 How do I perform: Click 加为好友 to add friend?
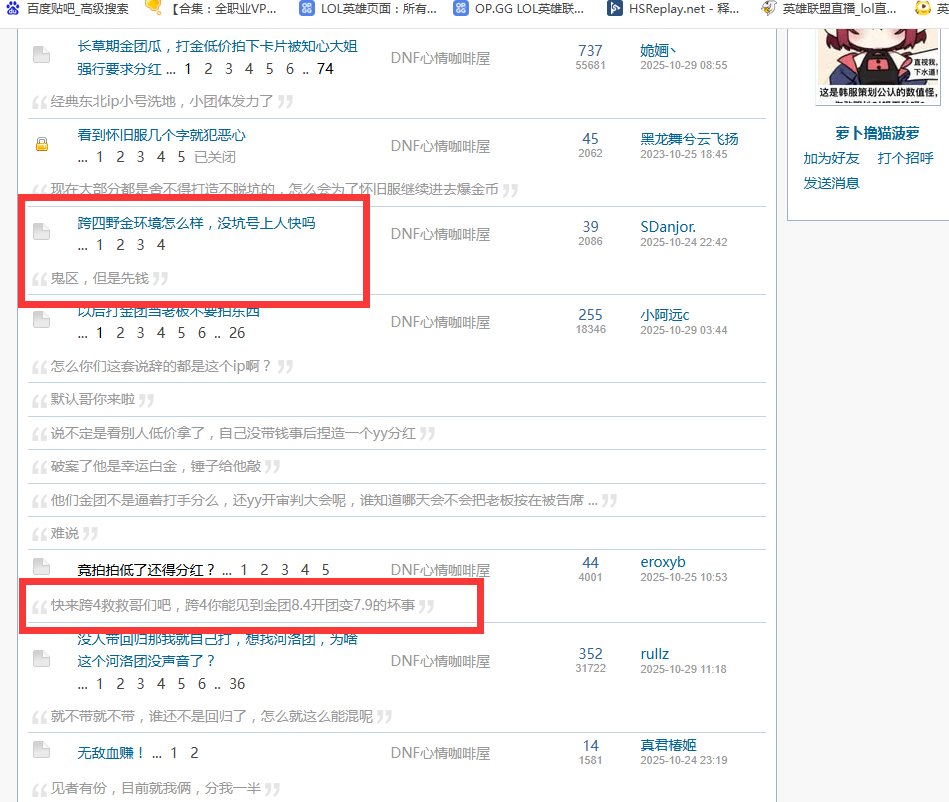click(x=831, y=158)
